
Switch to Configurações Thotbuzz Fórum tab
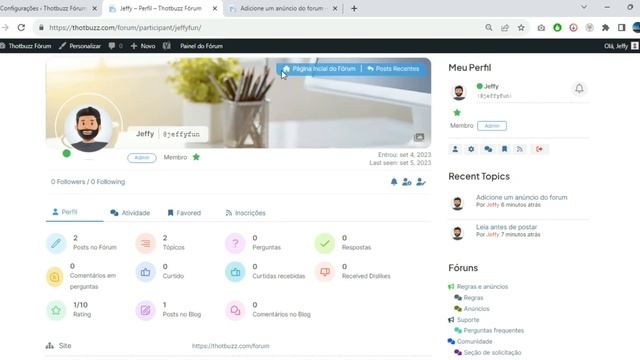click(x=43, y=8)
